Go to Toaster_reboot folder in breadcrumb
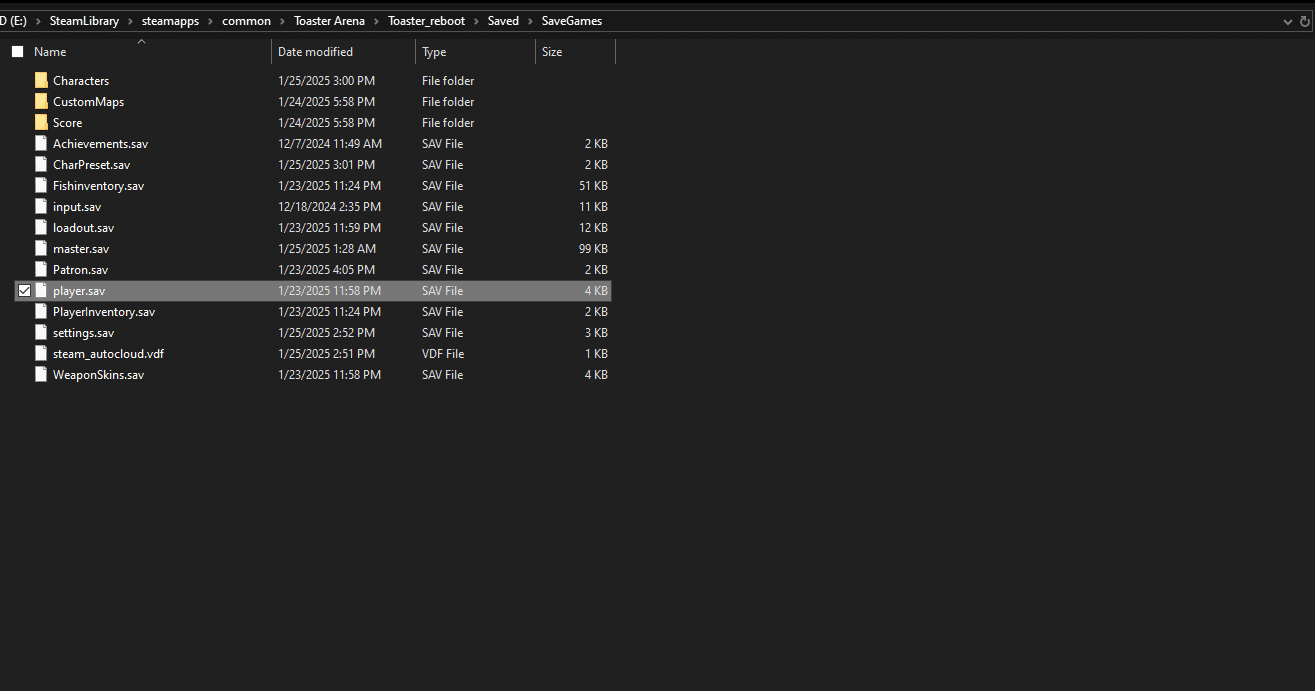Viewport: 1315px width, 691px height. (x=427, y=21)
